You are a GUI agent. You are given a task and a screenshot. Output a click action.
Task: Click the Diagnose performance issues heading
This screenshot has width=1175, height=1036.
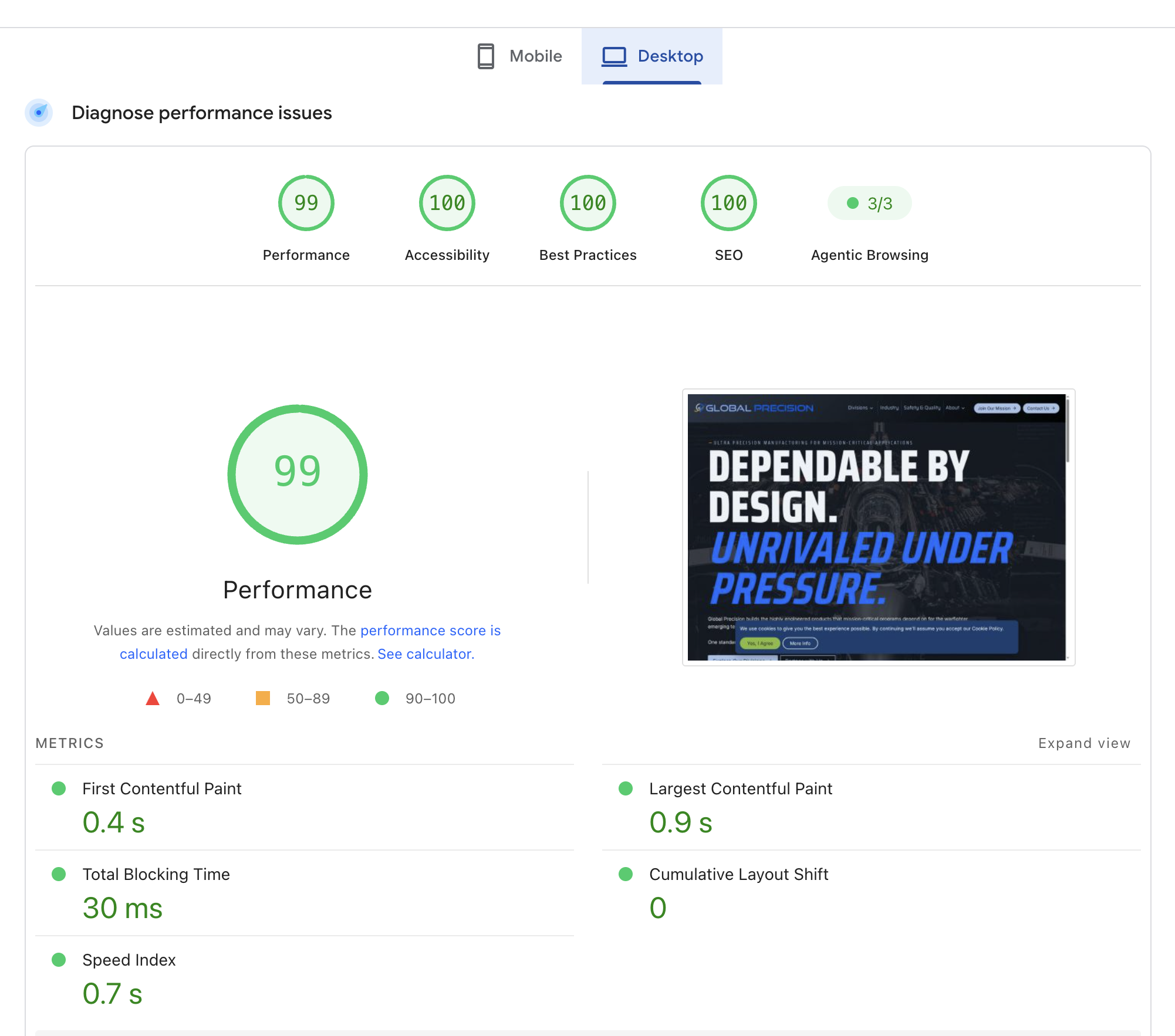pos(202,113)
